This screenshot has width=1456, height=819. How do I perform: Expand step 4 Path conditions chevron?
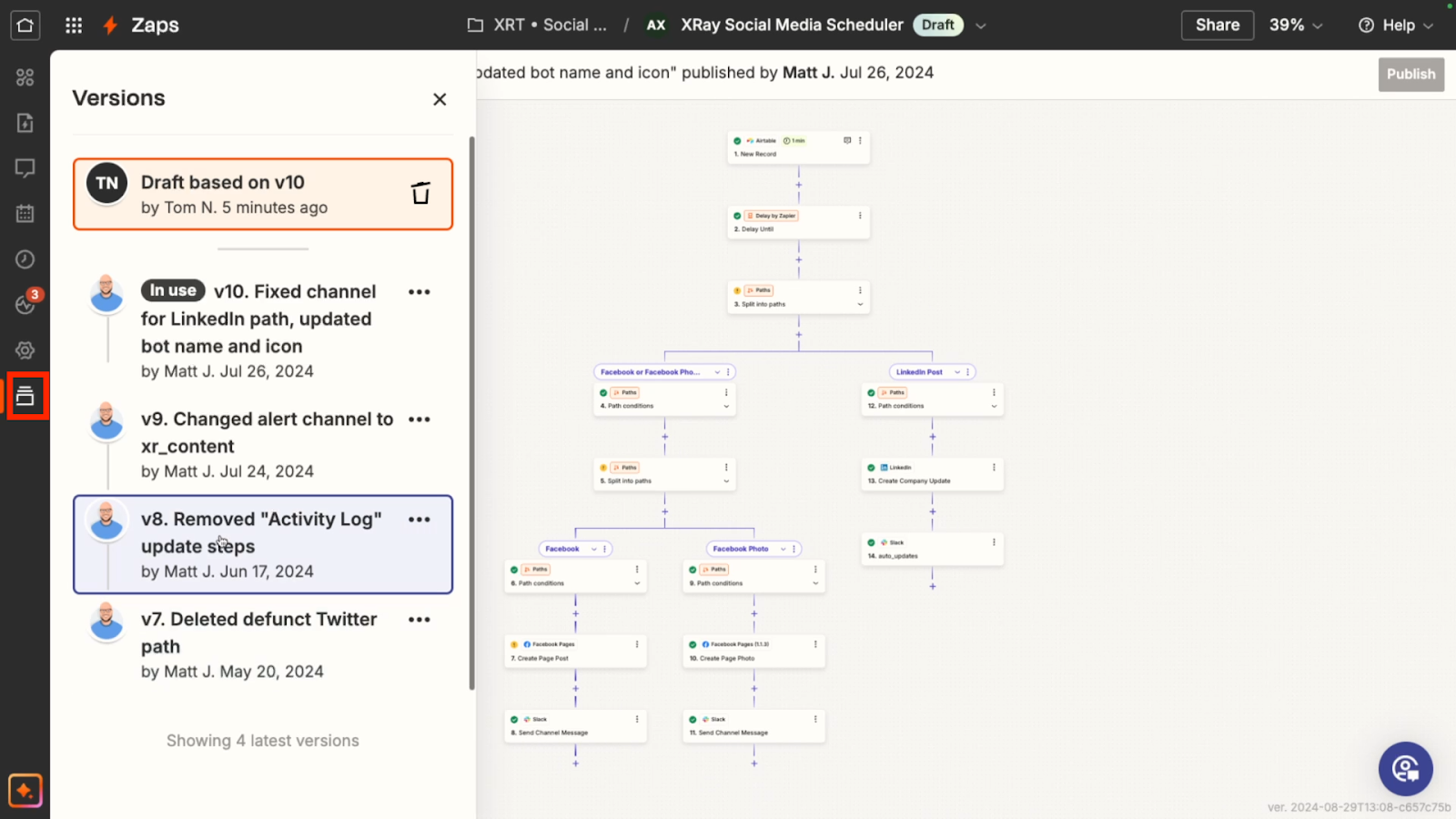click(726, 406)
